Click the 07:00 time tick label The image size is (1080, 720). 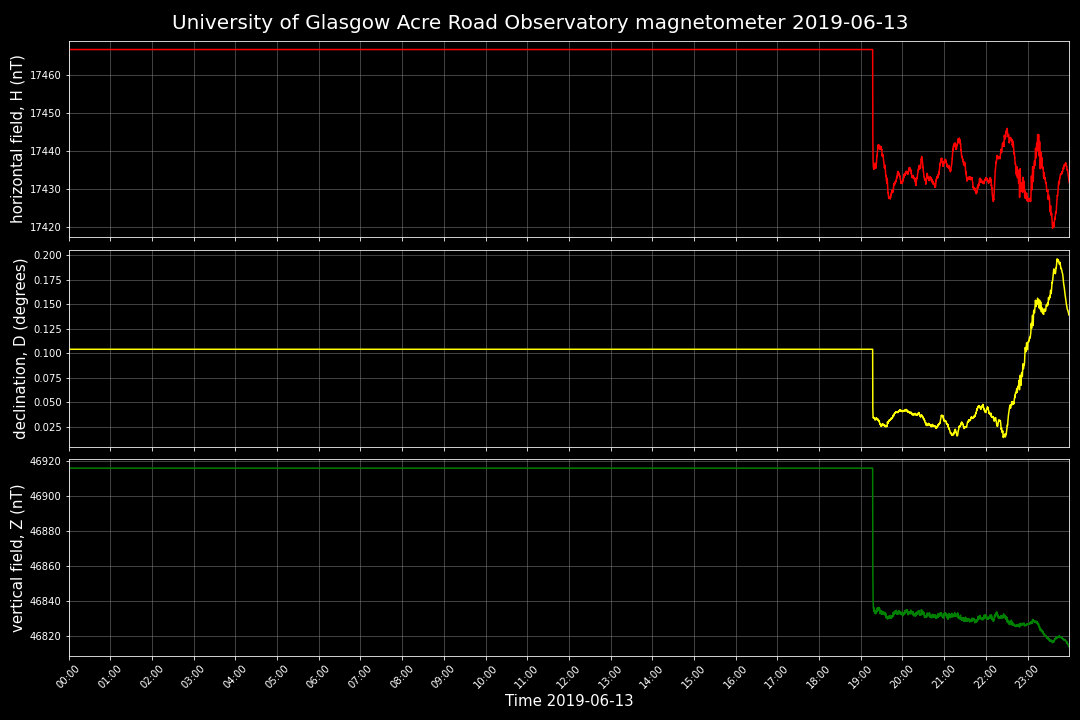(358, 677)
